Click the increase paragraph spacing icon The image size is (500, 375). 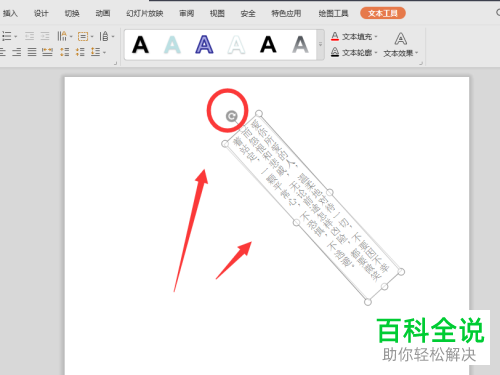tap(64, 52)
